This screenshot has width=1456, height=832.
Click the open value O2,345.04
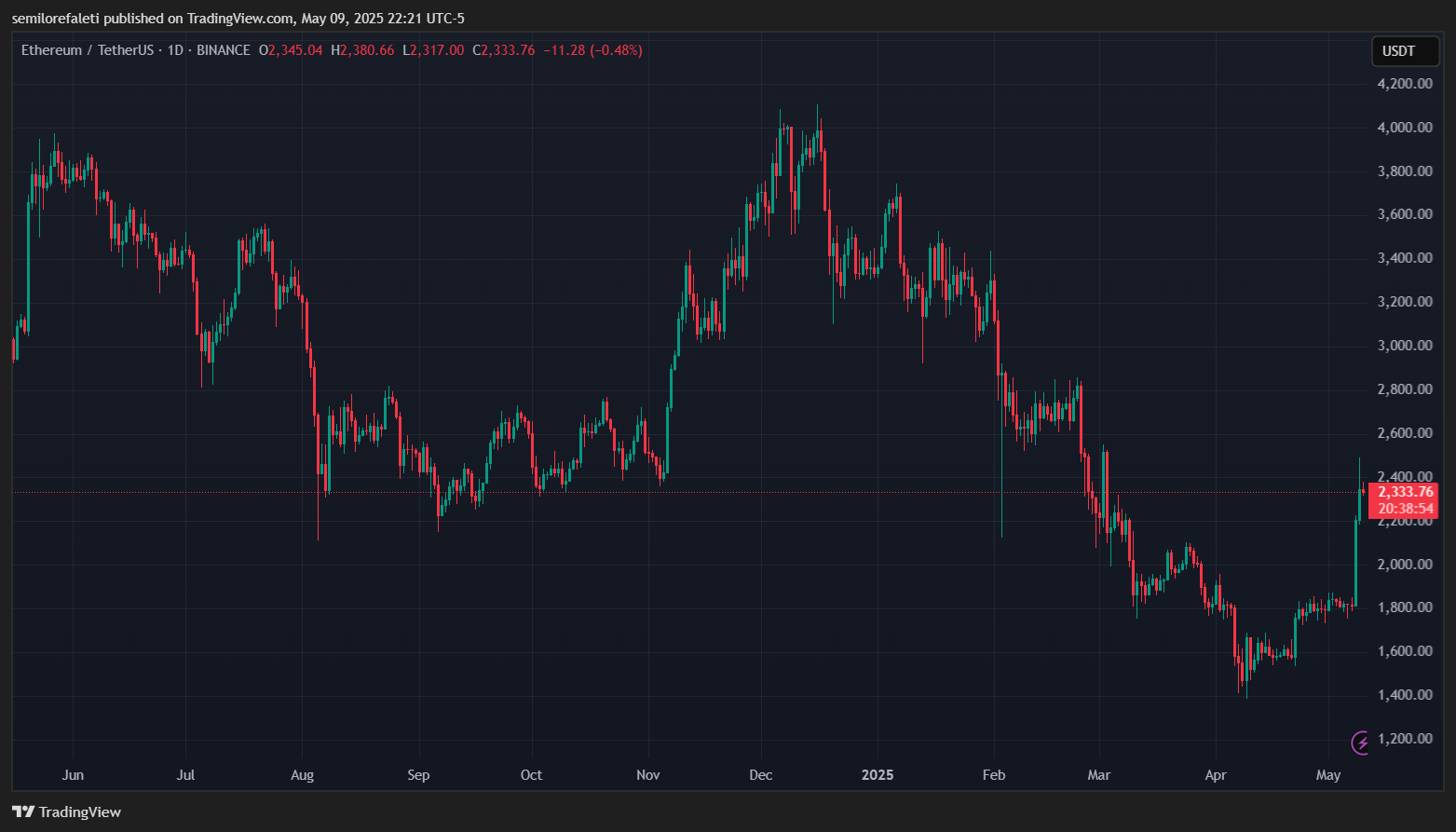coord(291,50)
